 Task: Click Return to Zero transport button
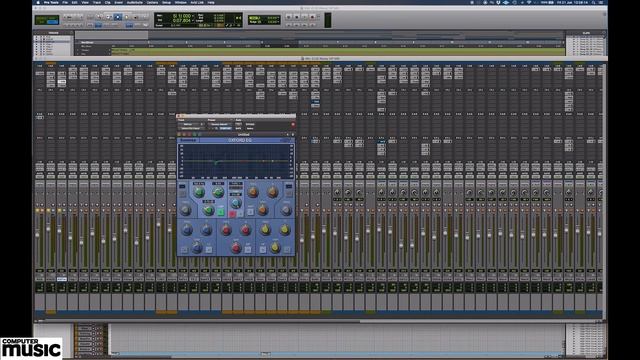289,25
